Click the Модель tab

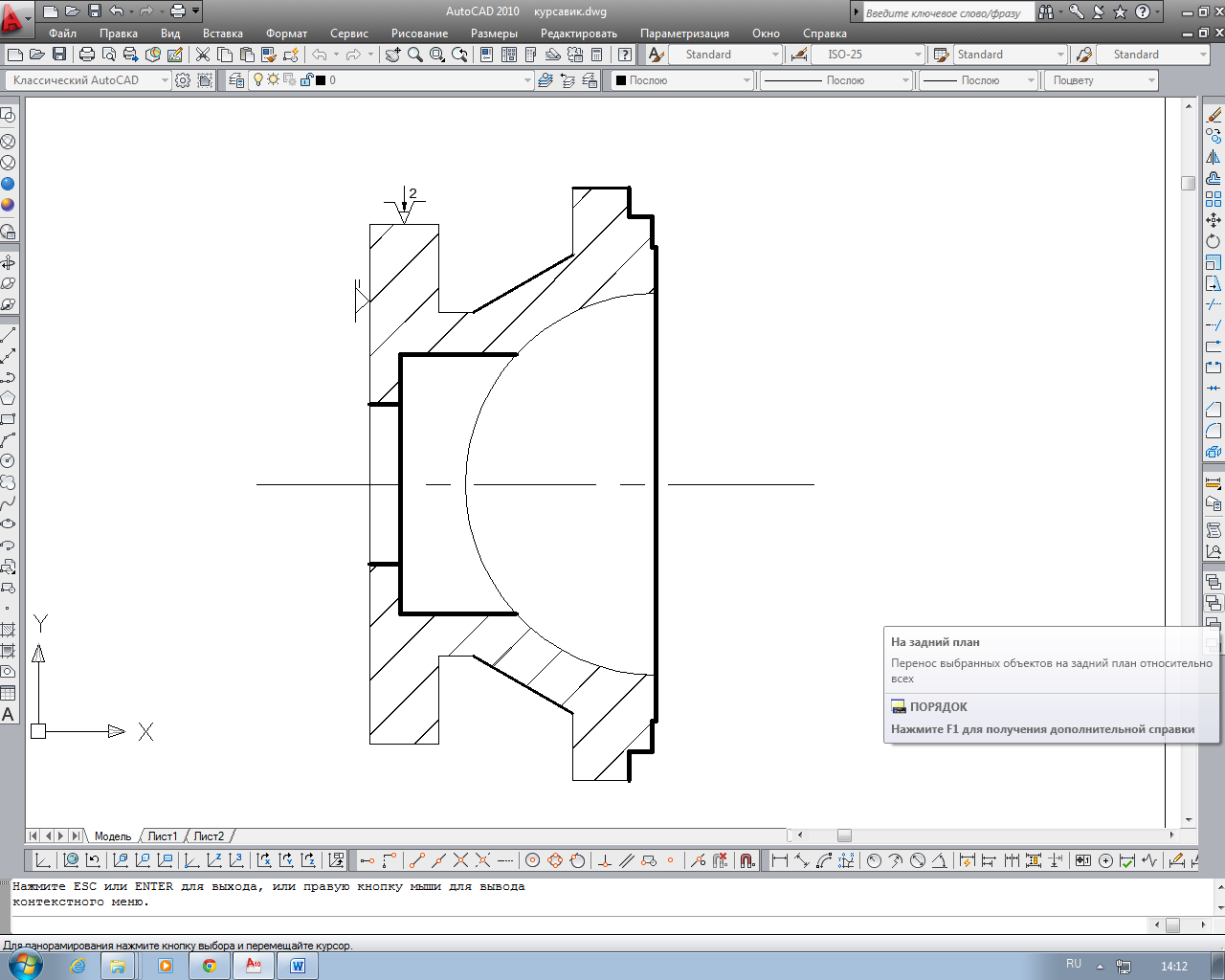point(113,836)
